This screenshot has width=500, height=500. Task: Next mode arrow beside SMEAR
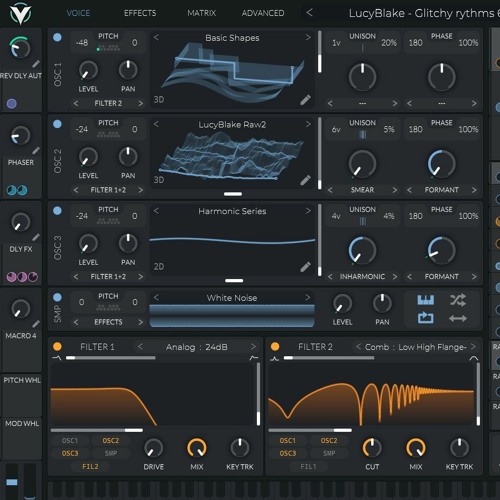(395, 190)
